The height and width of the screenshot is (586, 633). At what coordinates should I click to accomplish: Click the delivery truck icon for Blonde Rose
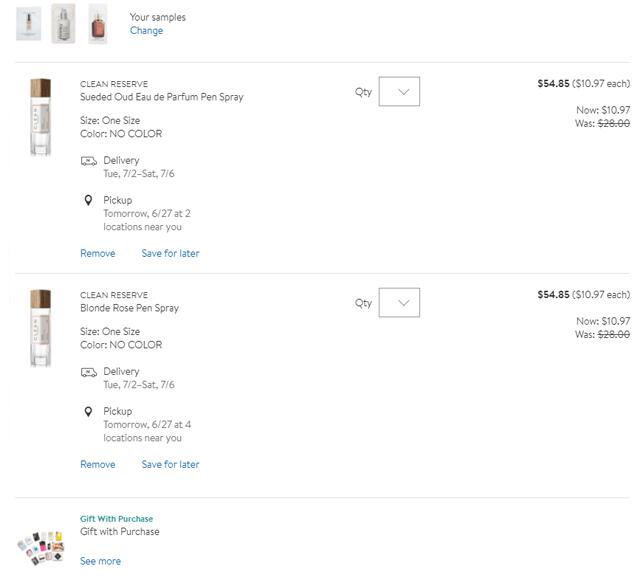tap(89, 372)
